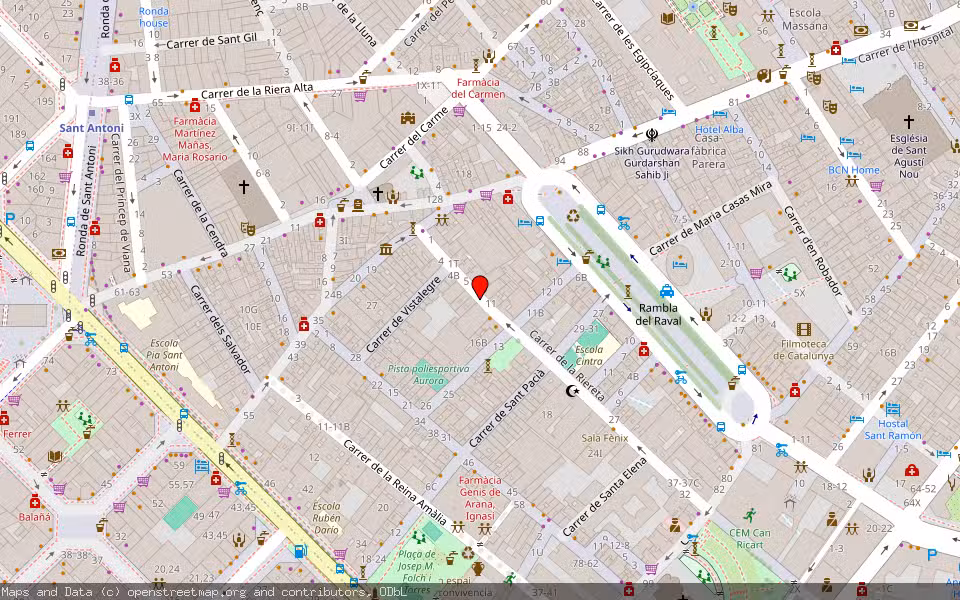Click the playground icon in Plaça de Josep M. Folch
Image resolution: width=960 pixels, height=600 pixels.
pyautogui.click(x=419, y=539)
